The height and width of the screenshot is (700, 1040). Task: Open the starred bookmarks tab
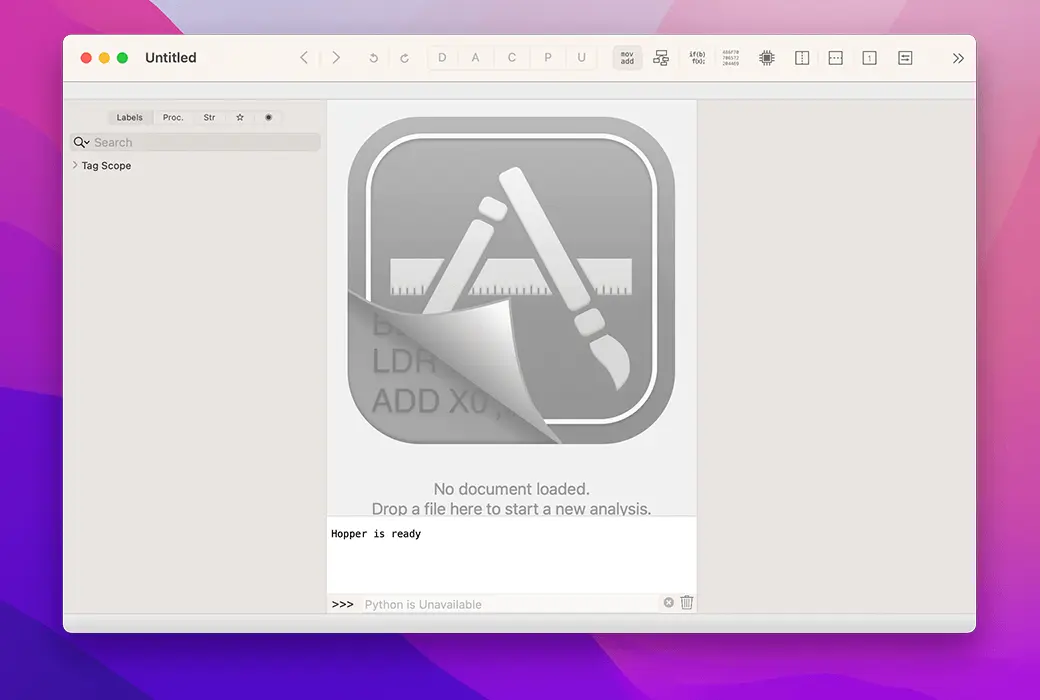pos(240,117)
